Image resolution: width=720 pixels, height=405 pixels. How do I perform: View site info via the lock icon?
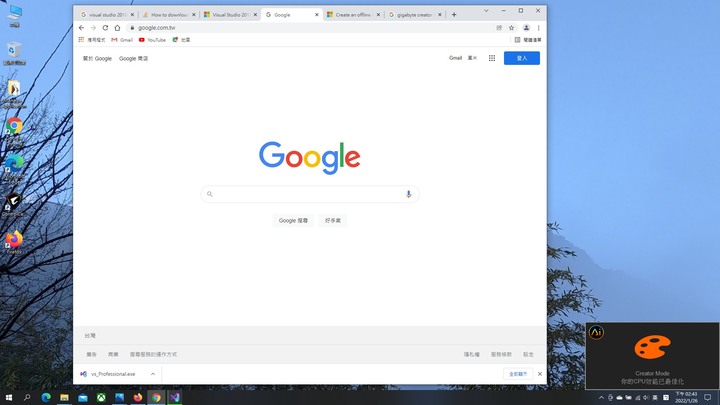[x=132, y=28]
